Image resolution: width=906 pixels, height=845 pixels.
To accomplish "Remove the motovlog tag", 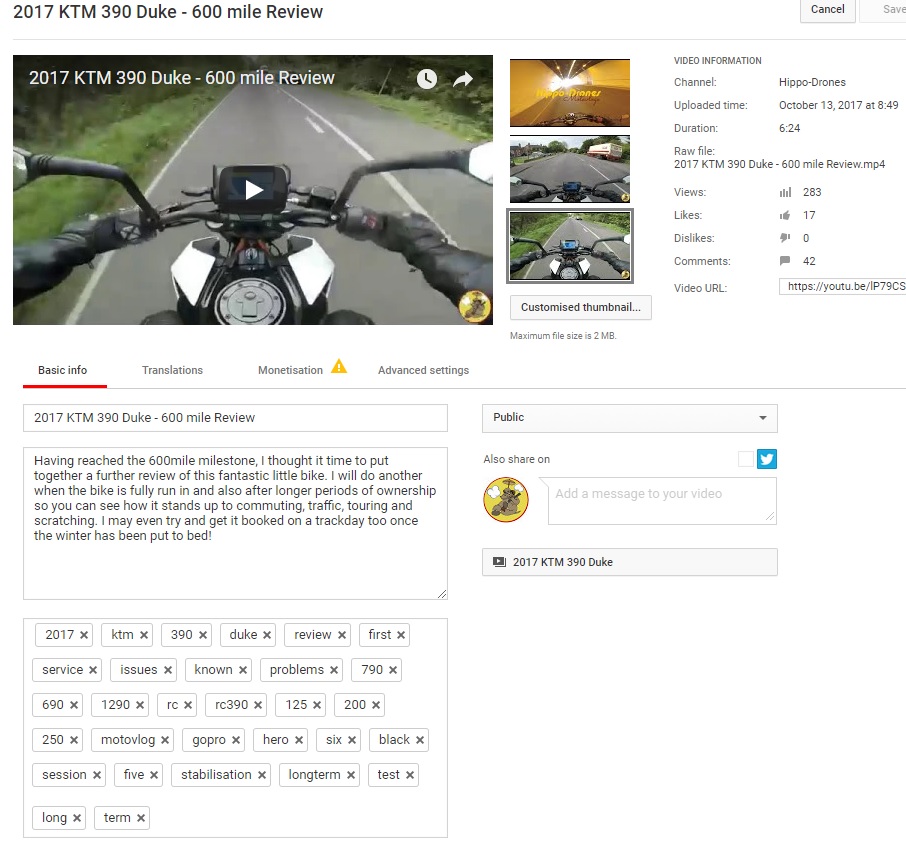I will pos(165,740).
